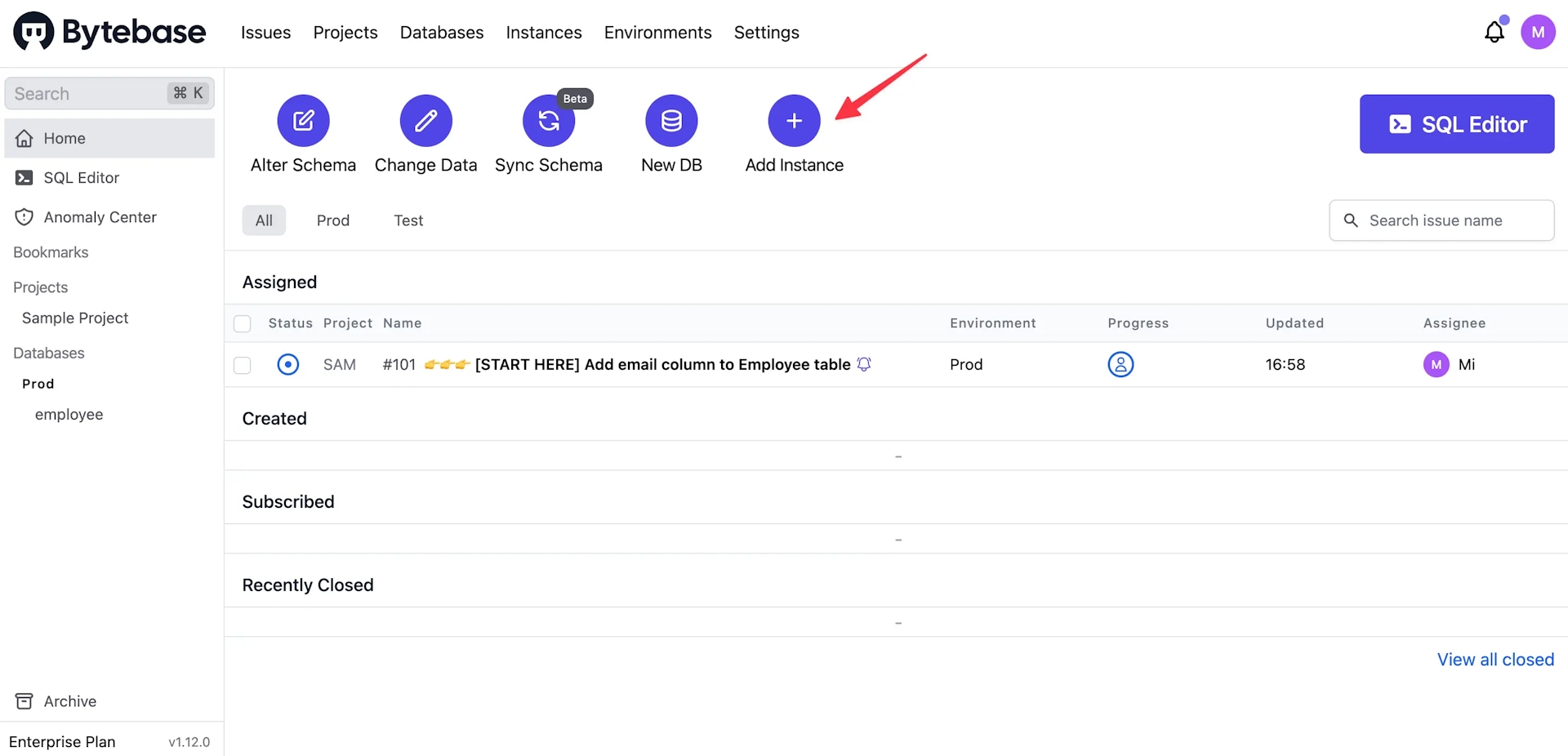The image size is (1568, 756).
Task: Click the sidebar Search box
Action: point(109,93)
